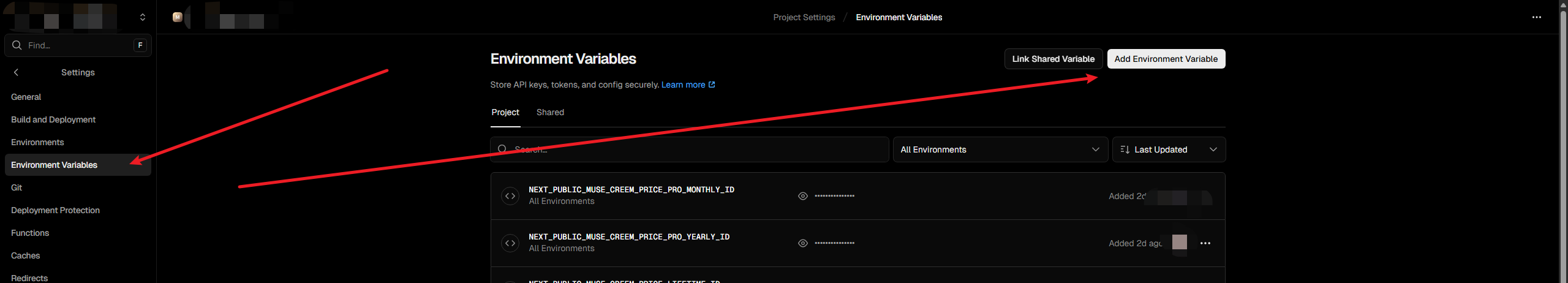Open the team switcher chevrons
1568x283 pixels.
coord(143,17)
